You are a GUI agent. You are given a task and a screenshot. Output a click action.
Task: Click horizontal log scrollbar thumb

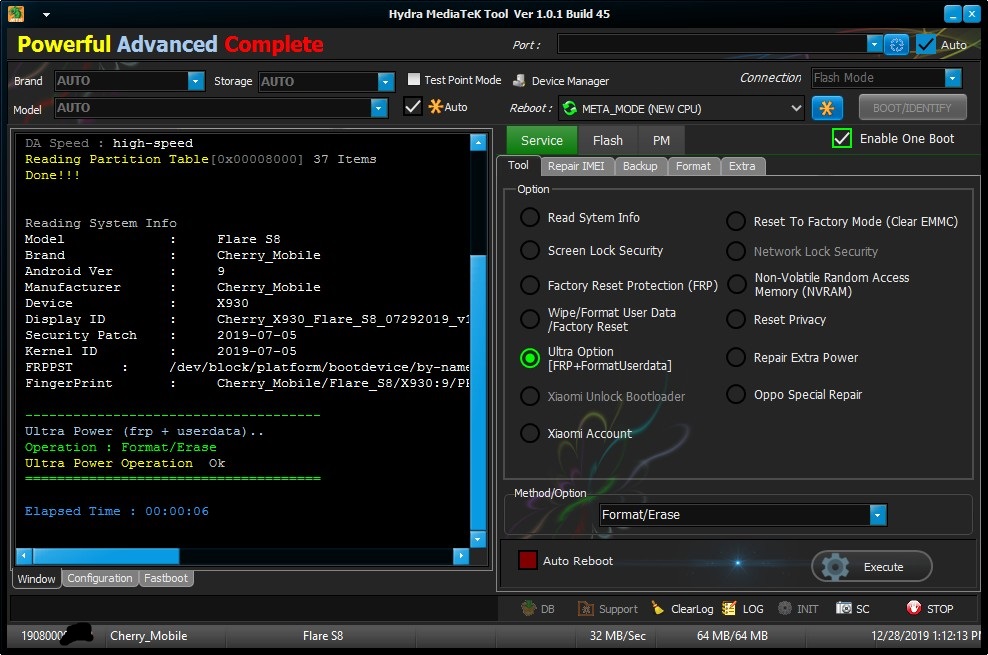point(106,555)
